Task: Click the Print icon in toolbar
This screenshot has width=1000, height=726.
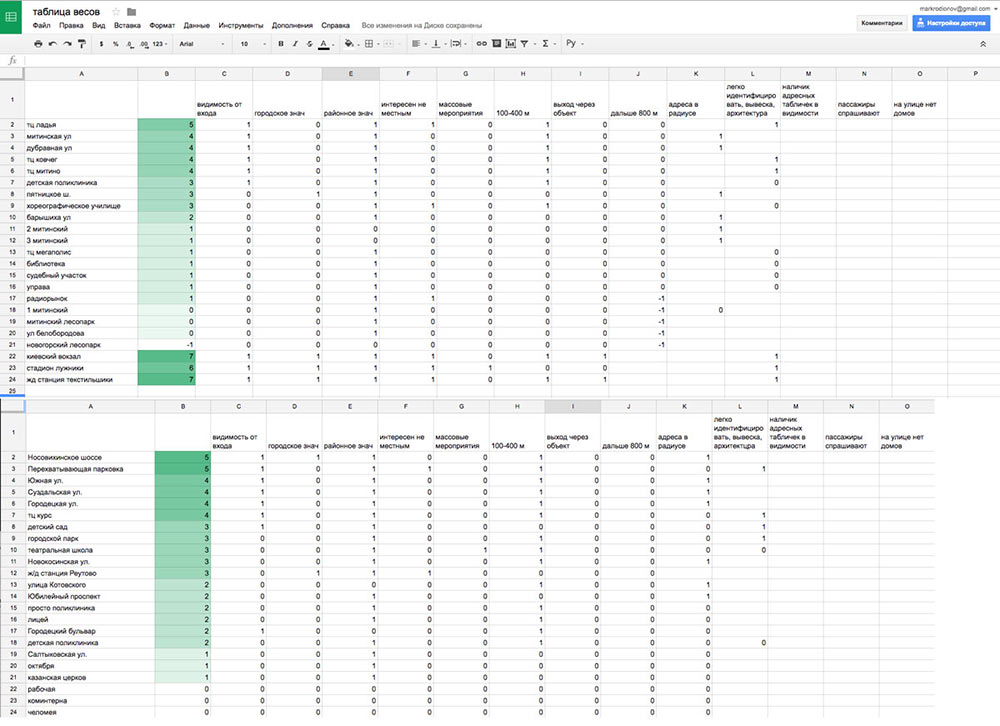Action: pyautogui.click(x=38, y=44)
